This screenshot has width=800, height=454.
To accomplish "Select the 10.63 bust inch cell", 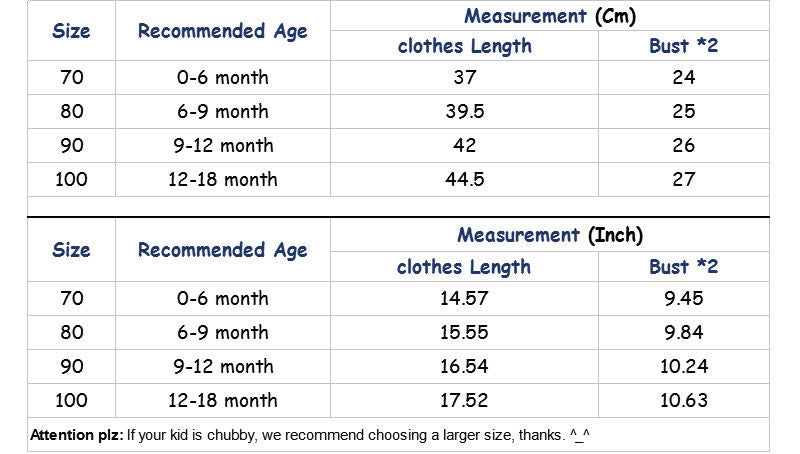I will (684, 400).
